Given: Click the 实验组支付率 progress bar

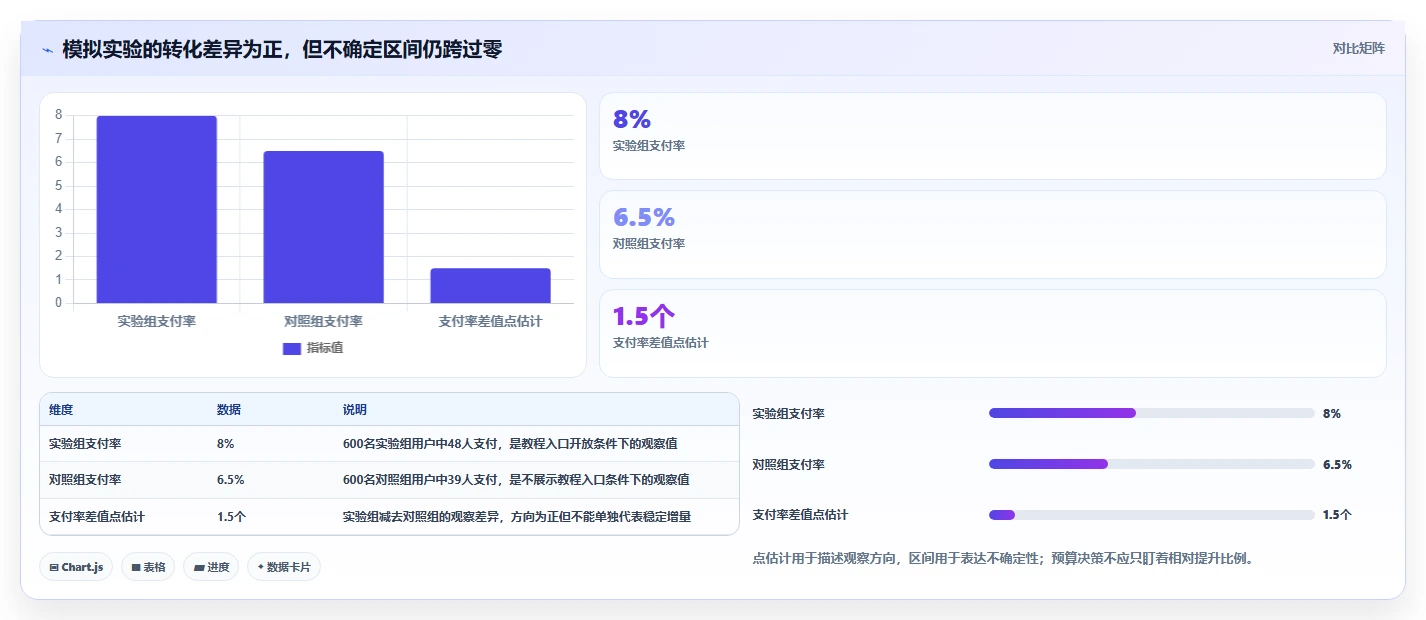Looking at the screenshot, I should [1151, 413].
